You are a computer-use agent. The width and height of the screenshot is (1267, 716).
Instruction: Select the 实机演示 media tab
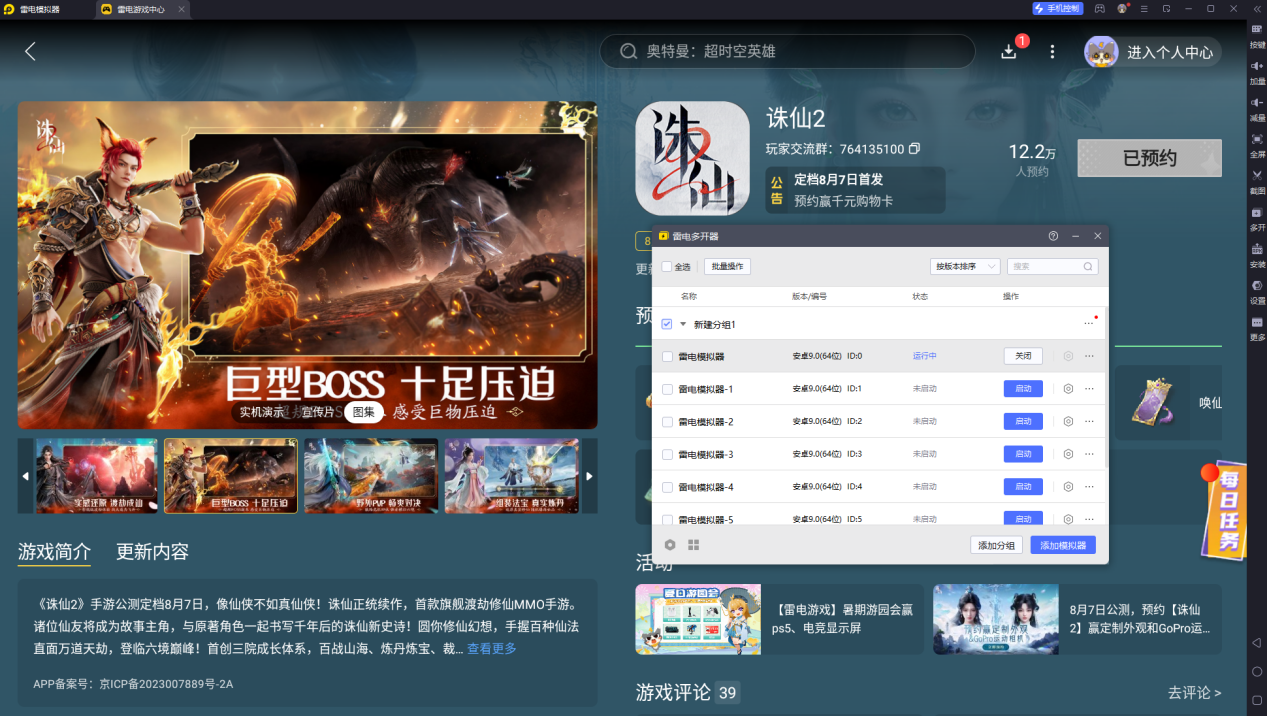[261, 412]
